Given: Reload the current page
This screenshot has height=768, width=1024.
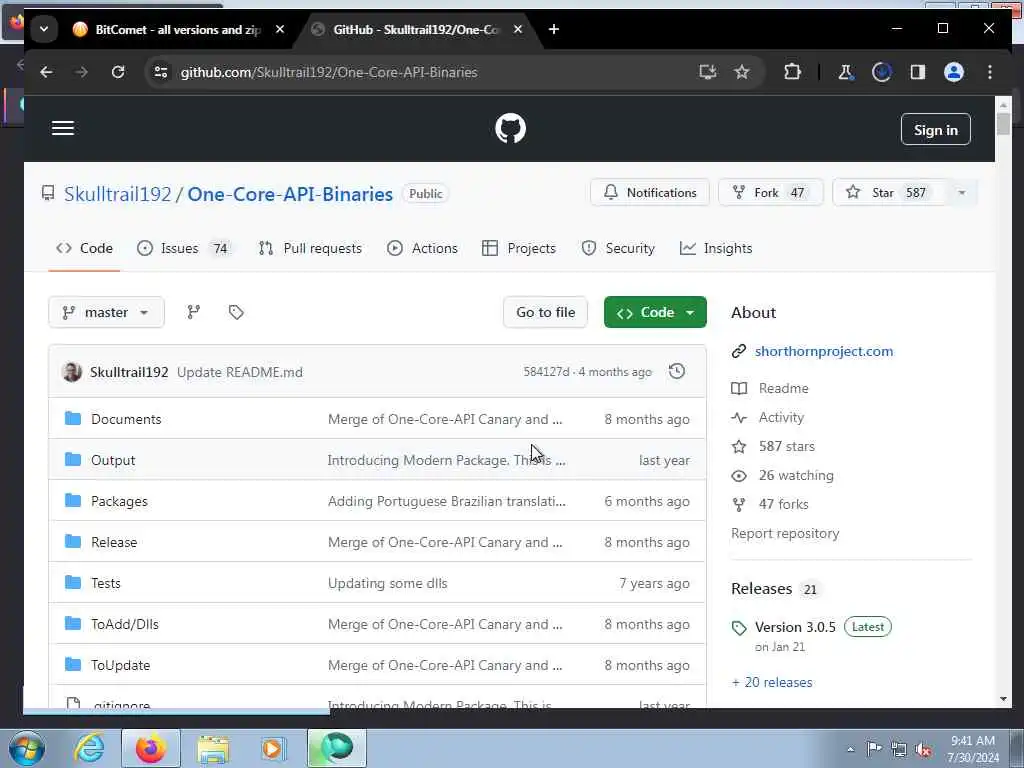Looking at the screenshot, I should pyautogui.click(x=118, y=72).
